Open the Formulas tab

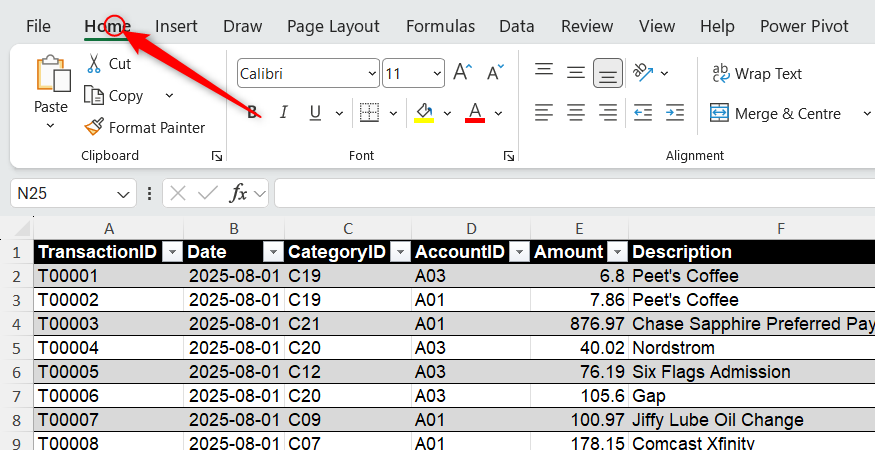(440, 26)
